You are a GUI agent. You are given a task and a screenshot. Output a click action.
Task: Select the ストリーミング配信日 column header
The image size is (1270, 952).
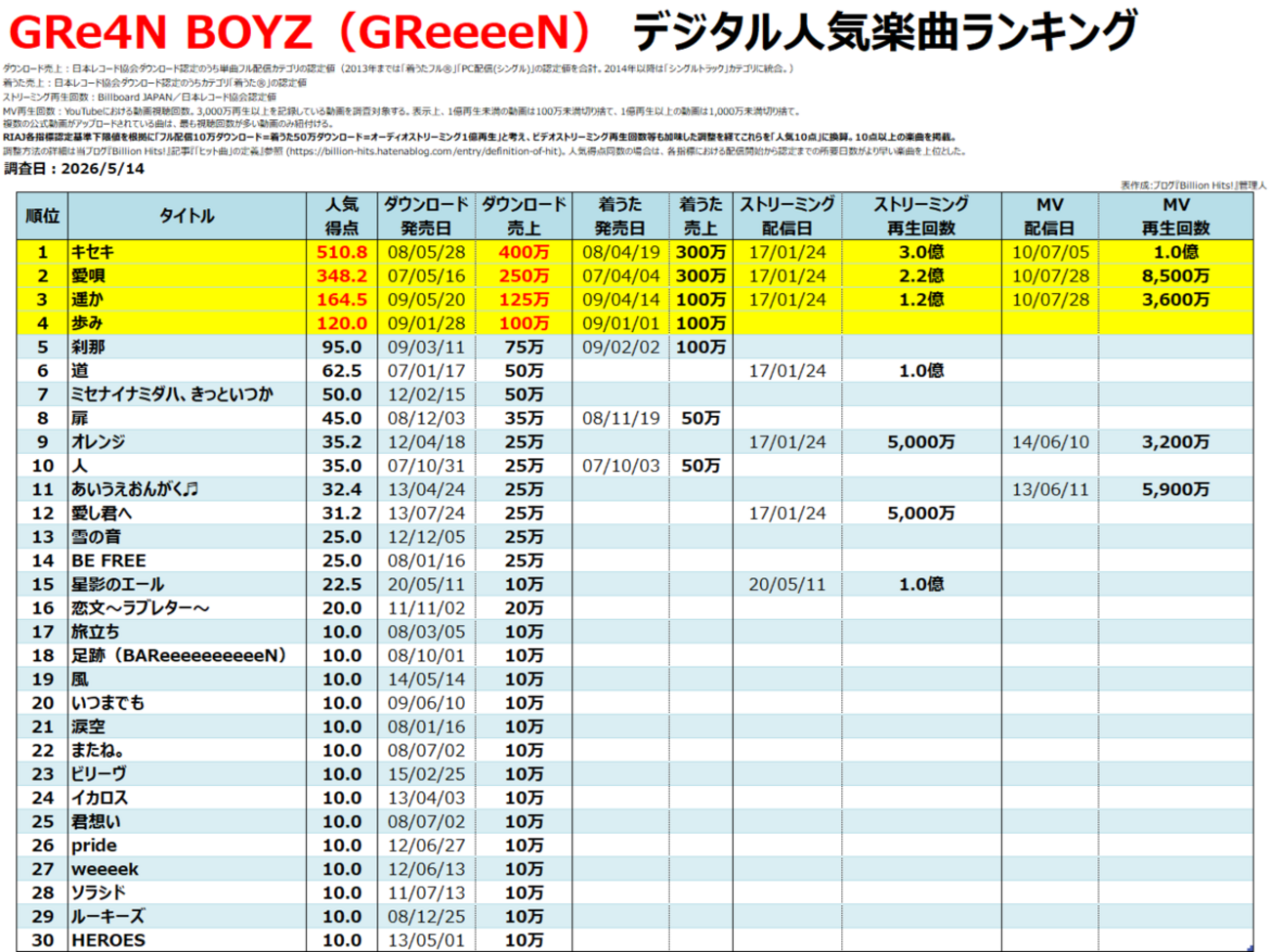point(786,216)
